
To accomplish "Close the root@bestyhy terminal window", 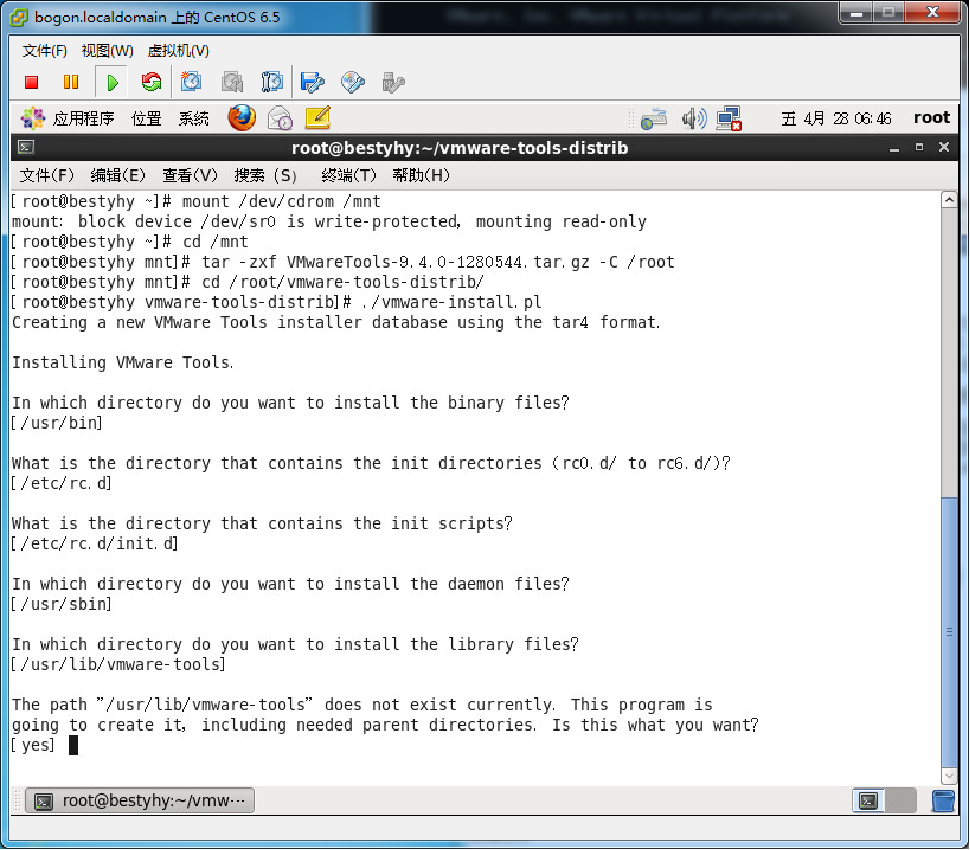I will pyautogui.click(x=944, y=147).
